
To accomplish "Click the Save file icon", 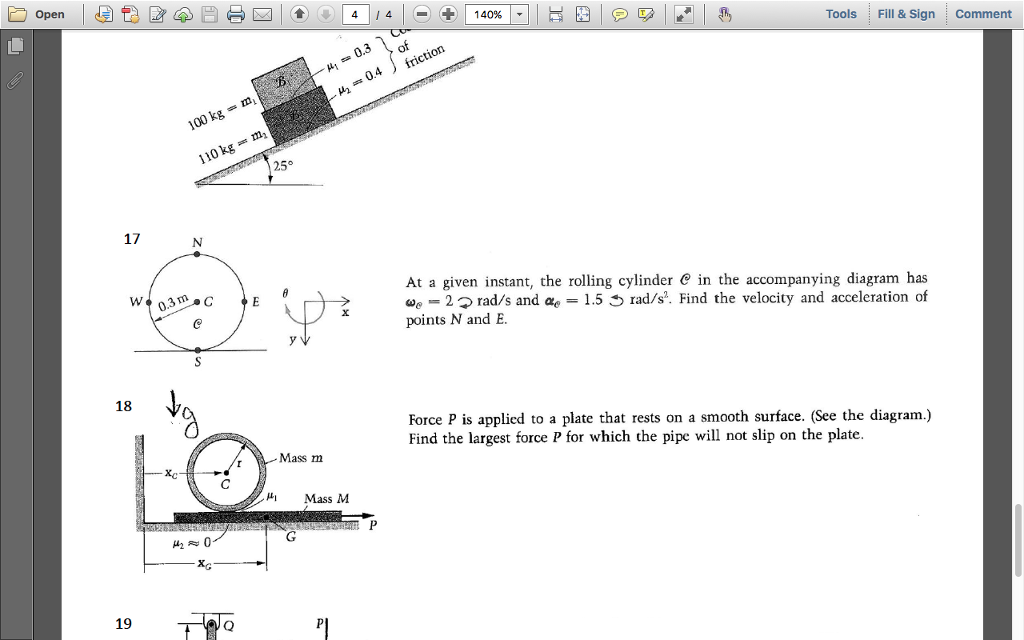I will click(210, 14).
